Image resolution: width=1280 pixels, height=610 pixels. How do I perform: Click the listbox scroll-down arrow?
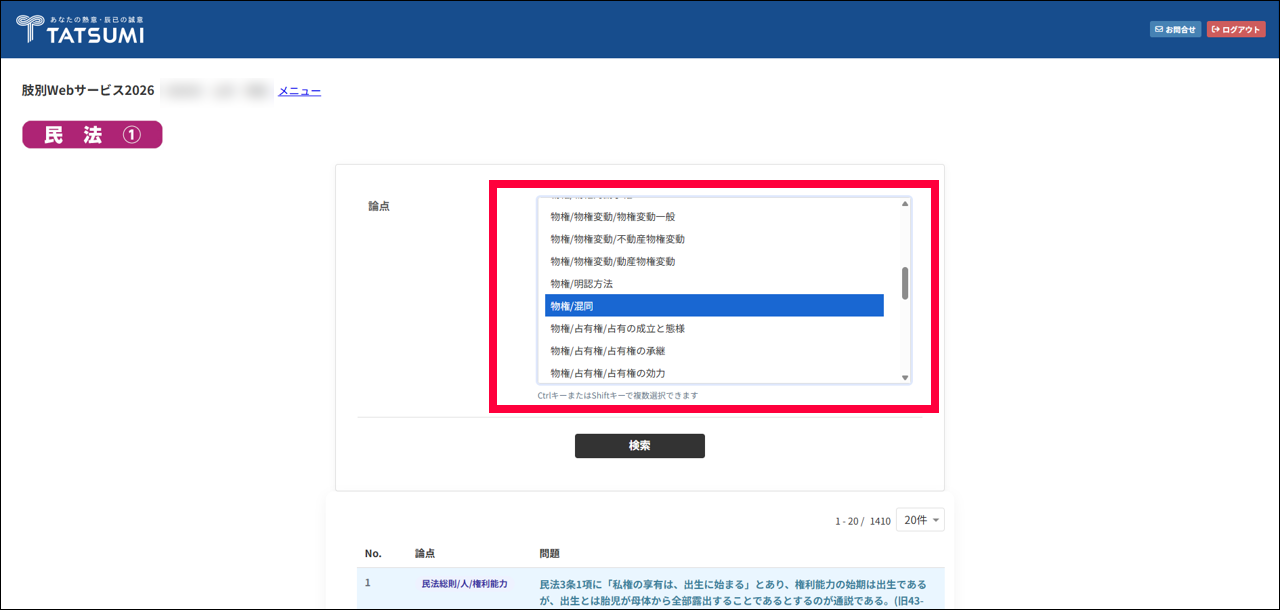[x=905, y=377]
